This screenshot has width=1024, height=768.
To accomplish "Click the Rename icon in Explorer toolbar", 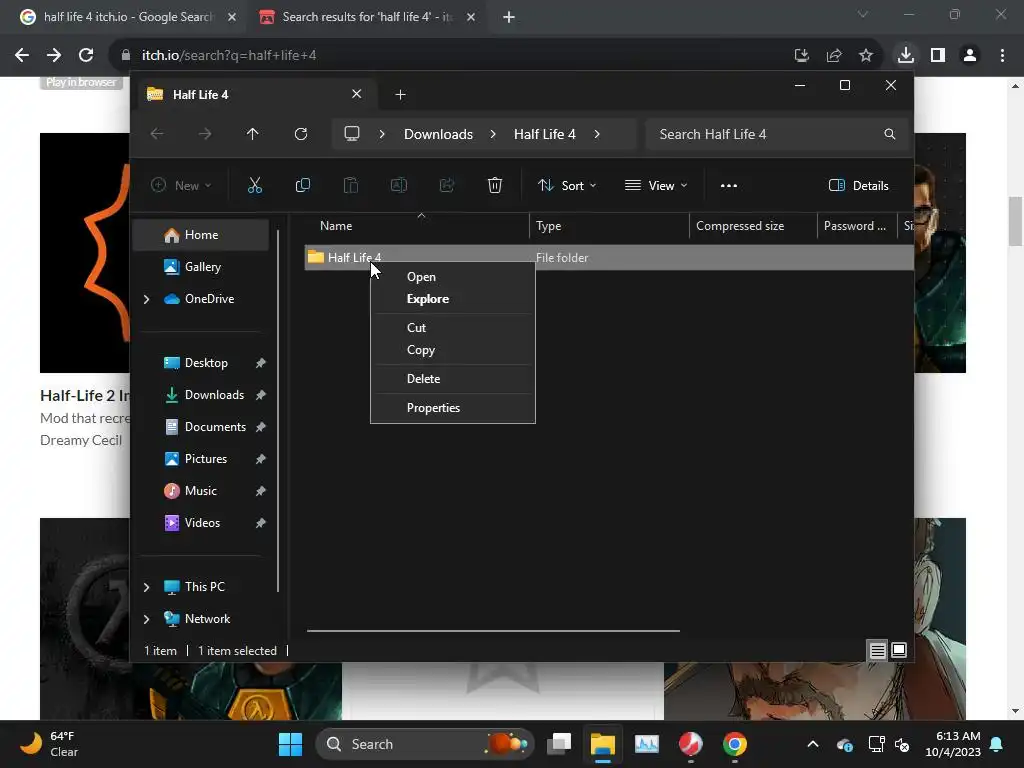I will click(398, 185).
